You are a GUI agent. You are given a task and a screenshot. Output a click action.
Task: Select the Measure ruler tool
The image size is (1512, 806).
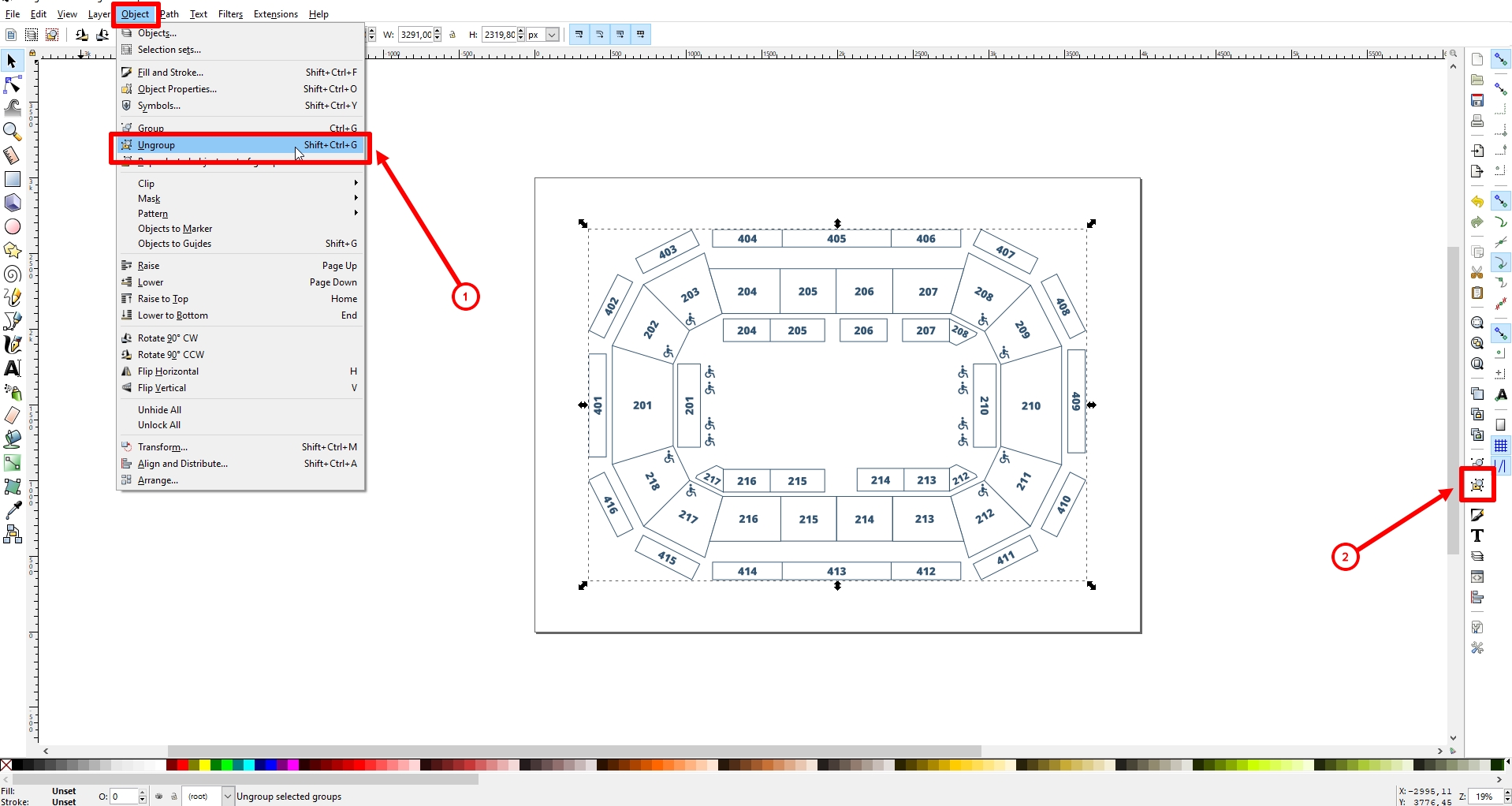(12, 155)
